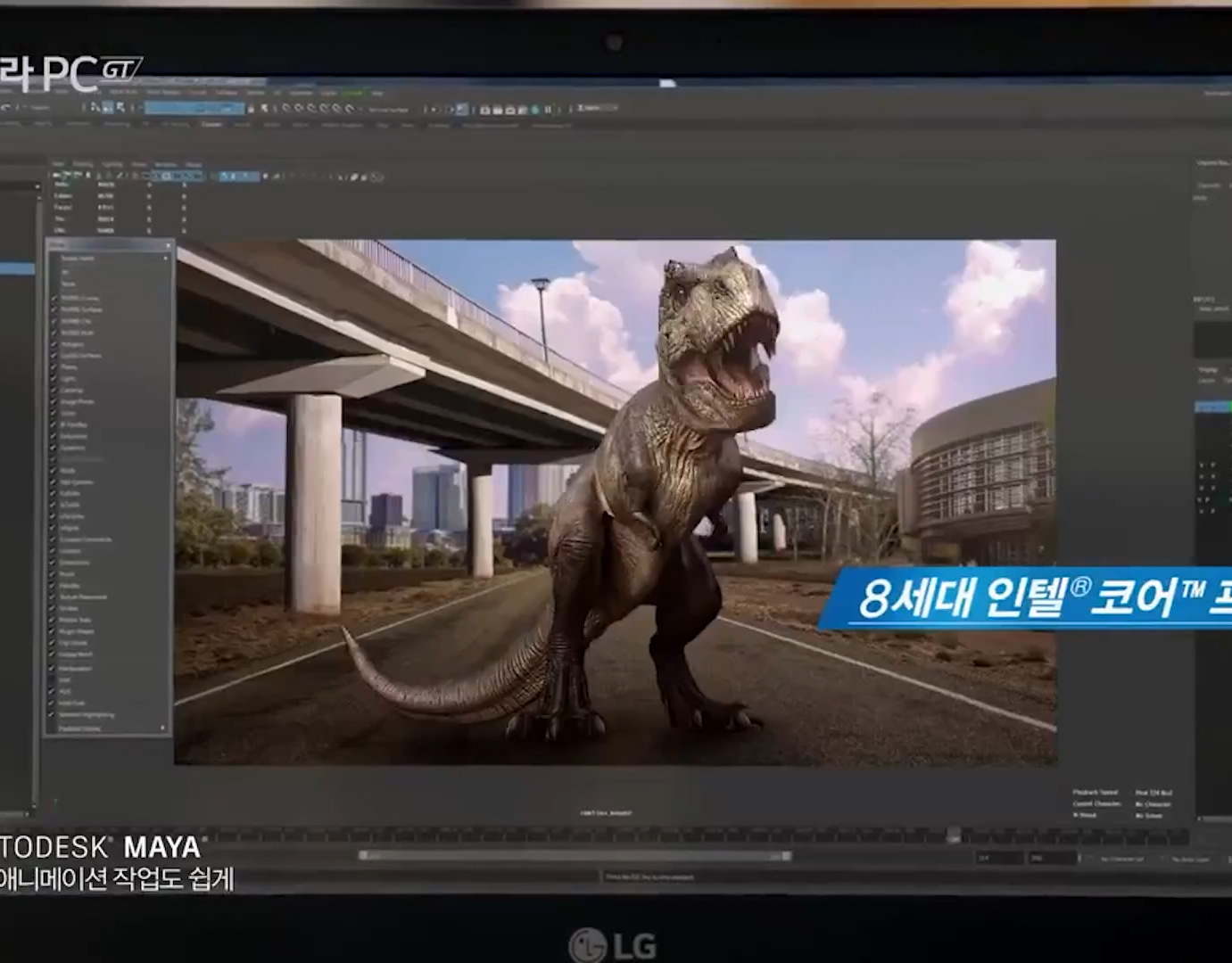This screenshot has height=963, width=1232.
Task: Click the Verts row in heads-up display
Action: 120,185
